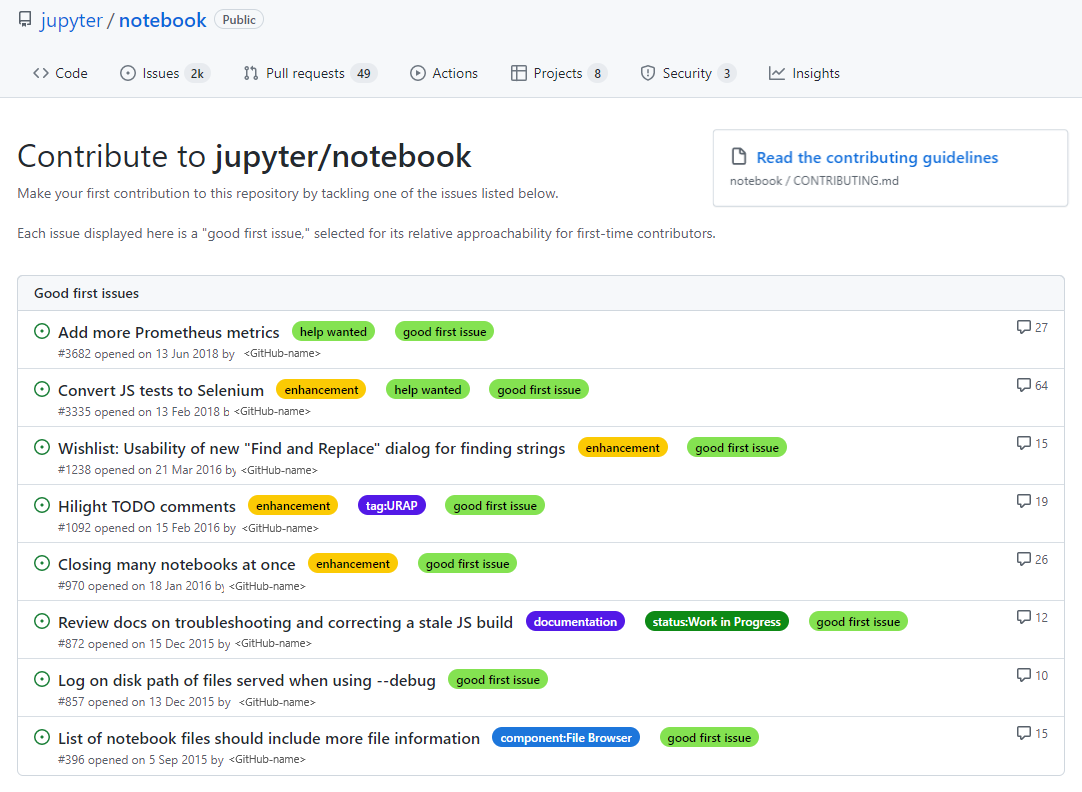This screenshot has width=1082, height=792.
Task: Click the document icon next to contributing guidelines
Action: click(737, 156)
